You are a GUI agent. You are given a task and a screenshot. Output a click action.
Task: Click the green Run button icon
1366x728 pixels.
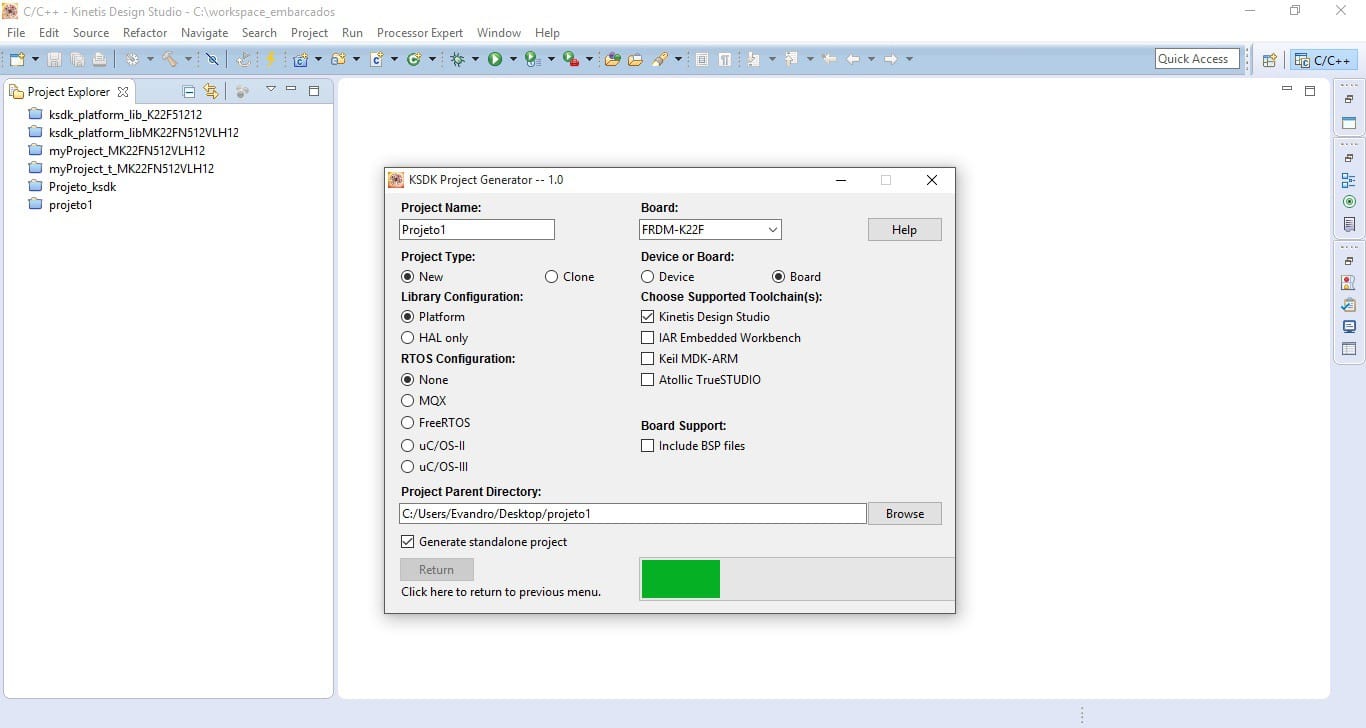(x=495, y=60)
